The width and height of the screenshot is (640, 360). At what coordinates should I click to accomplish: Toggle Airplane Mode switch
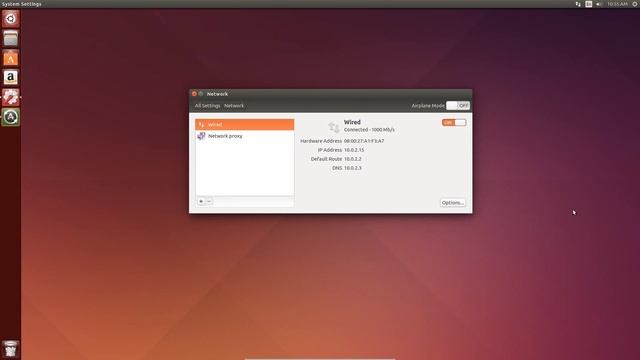tap(458, 105)
